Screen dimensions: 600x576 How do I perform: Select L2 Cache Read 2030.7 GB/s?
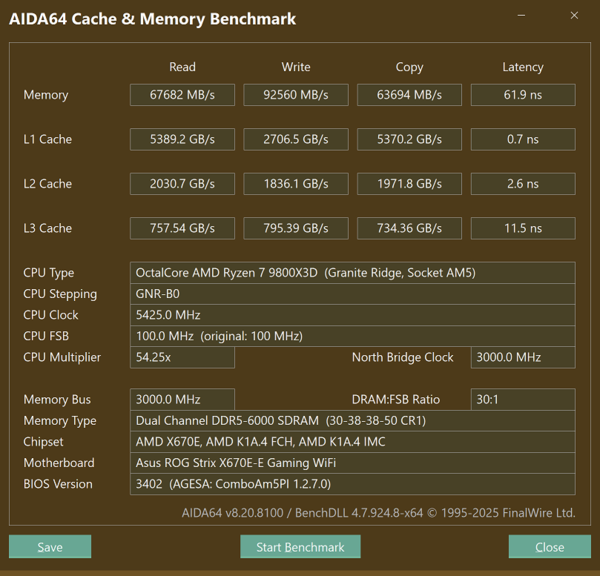click(x=182, y=184)
